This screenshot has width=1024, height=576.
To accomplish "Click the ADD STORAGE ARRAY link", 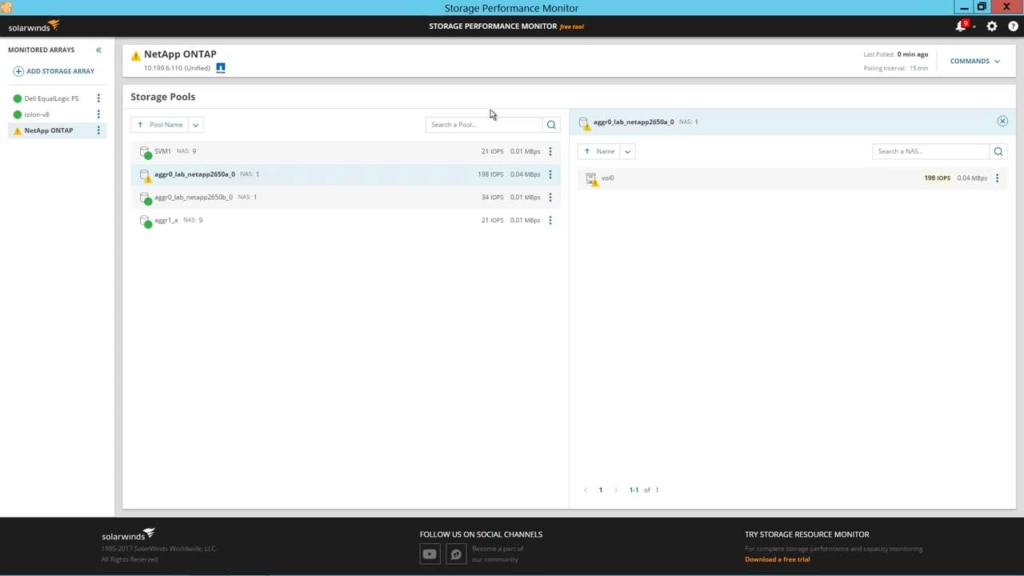I will (55, 70).
